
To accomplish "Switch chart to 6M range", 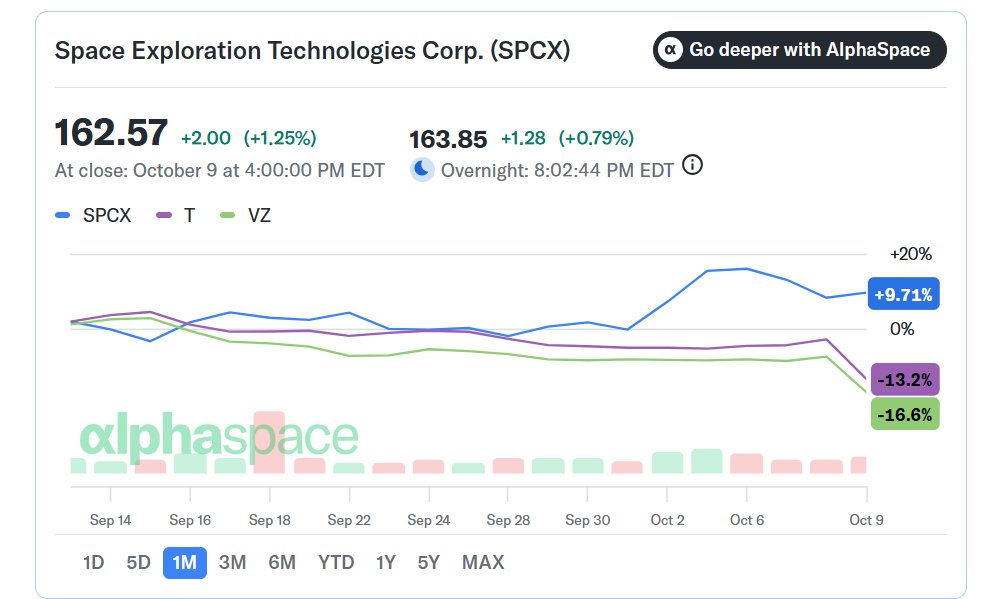I will pyautogui.click(x=282, y=562).
